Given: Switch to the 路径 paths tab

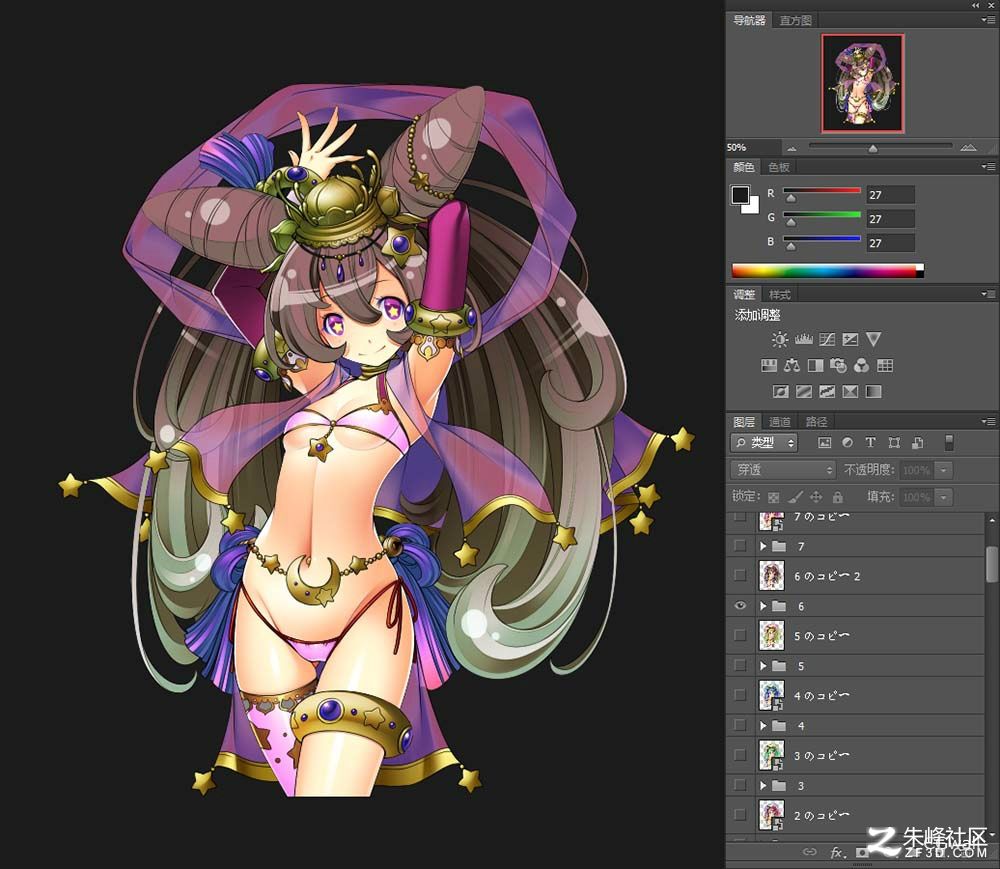Looking at the screenshot, I should [x=816, y=421].
